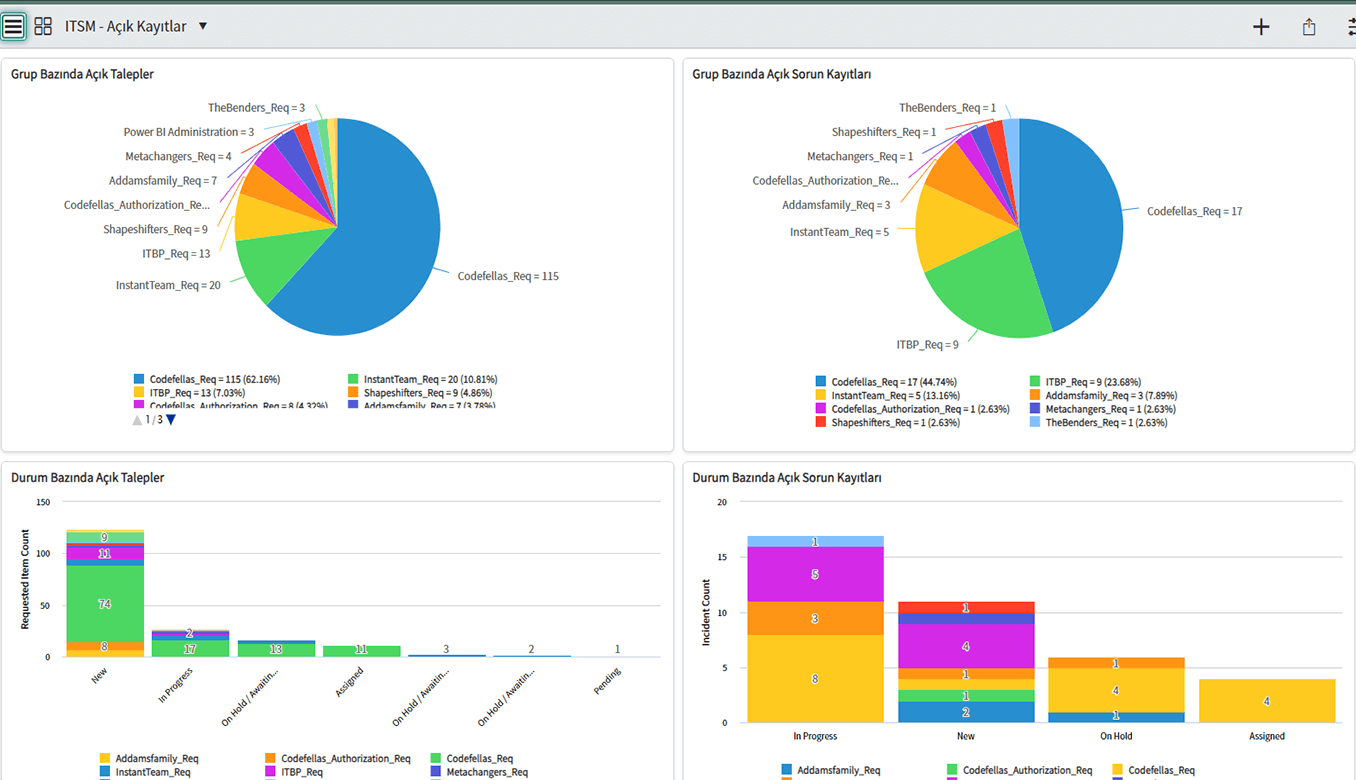Click ITBP_Req green slice in Sorun Kayıtları pie

click(x=990, y=292)
